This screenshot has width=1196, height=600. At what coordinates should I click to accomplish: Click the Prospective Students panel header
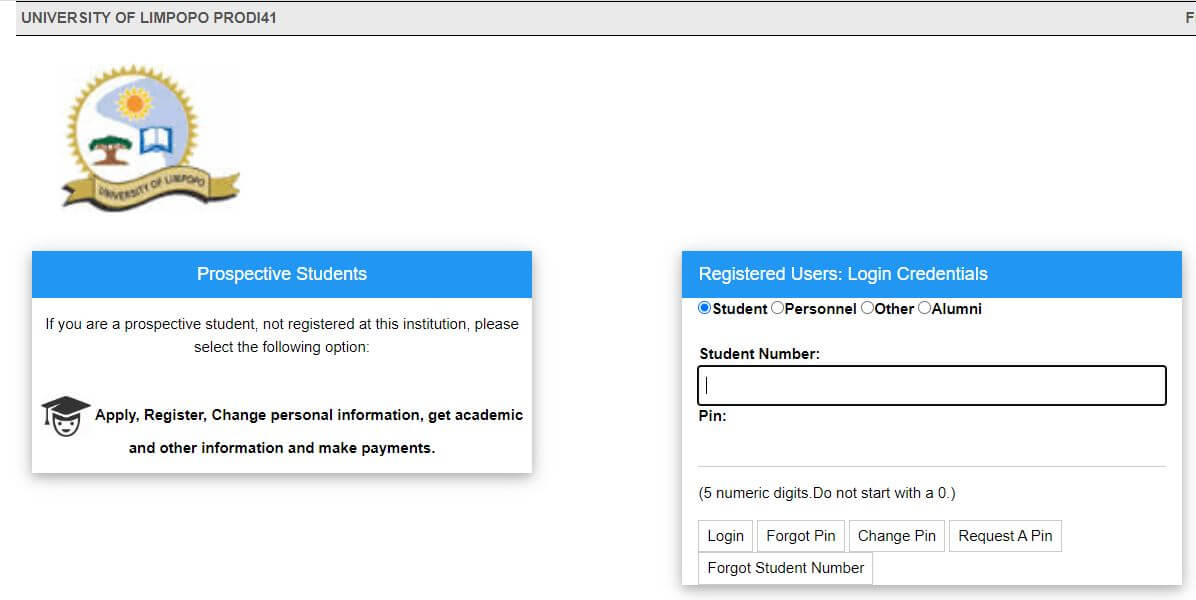(282, 274)
